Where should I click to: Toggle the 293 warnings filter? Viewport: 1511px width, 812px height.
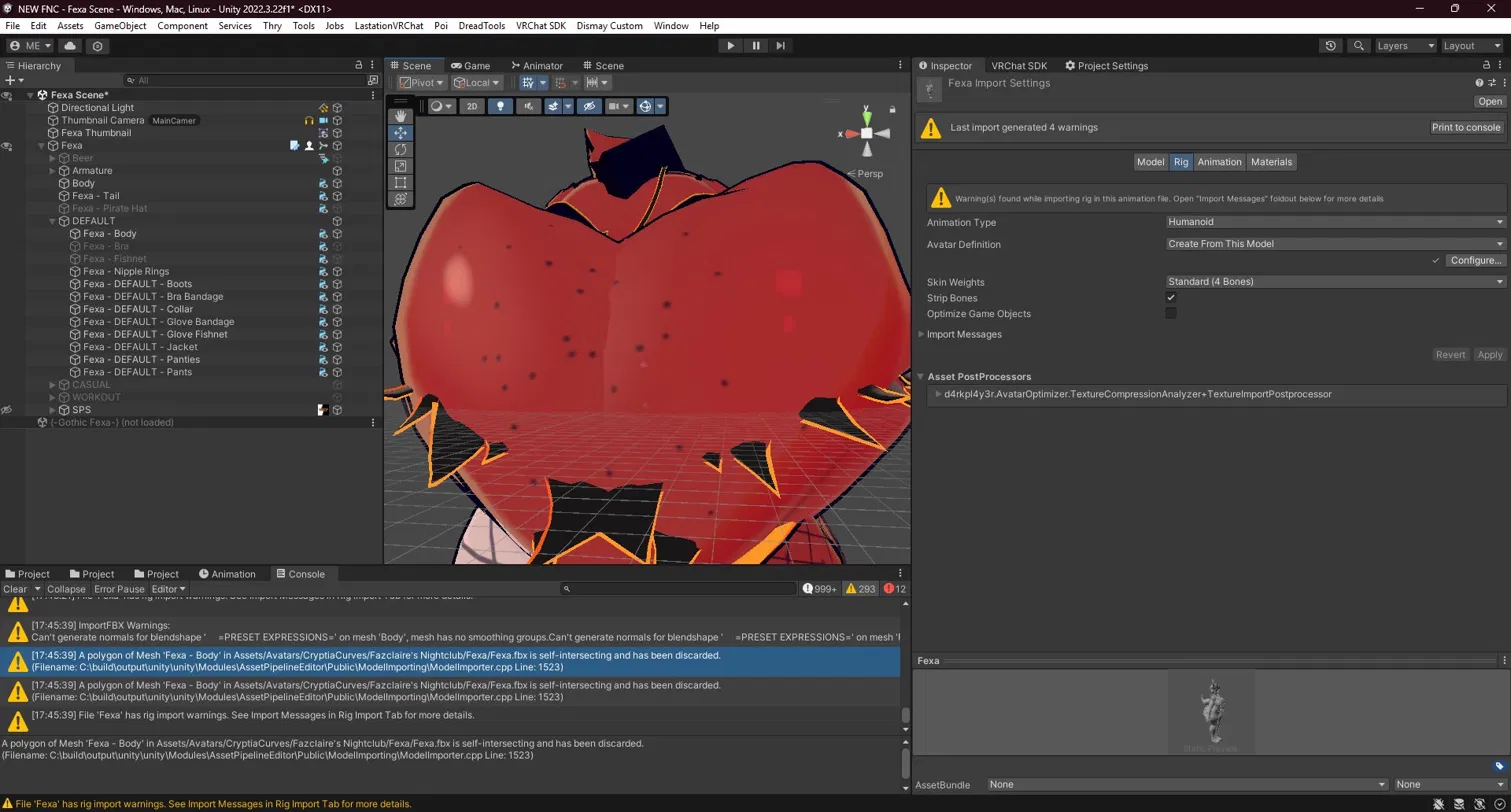pos(860,589)
